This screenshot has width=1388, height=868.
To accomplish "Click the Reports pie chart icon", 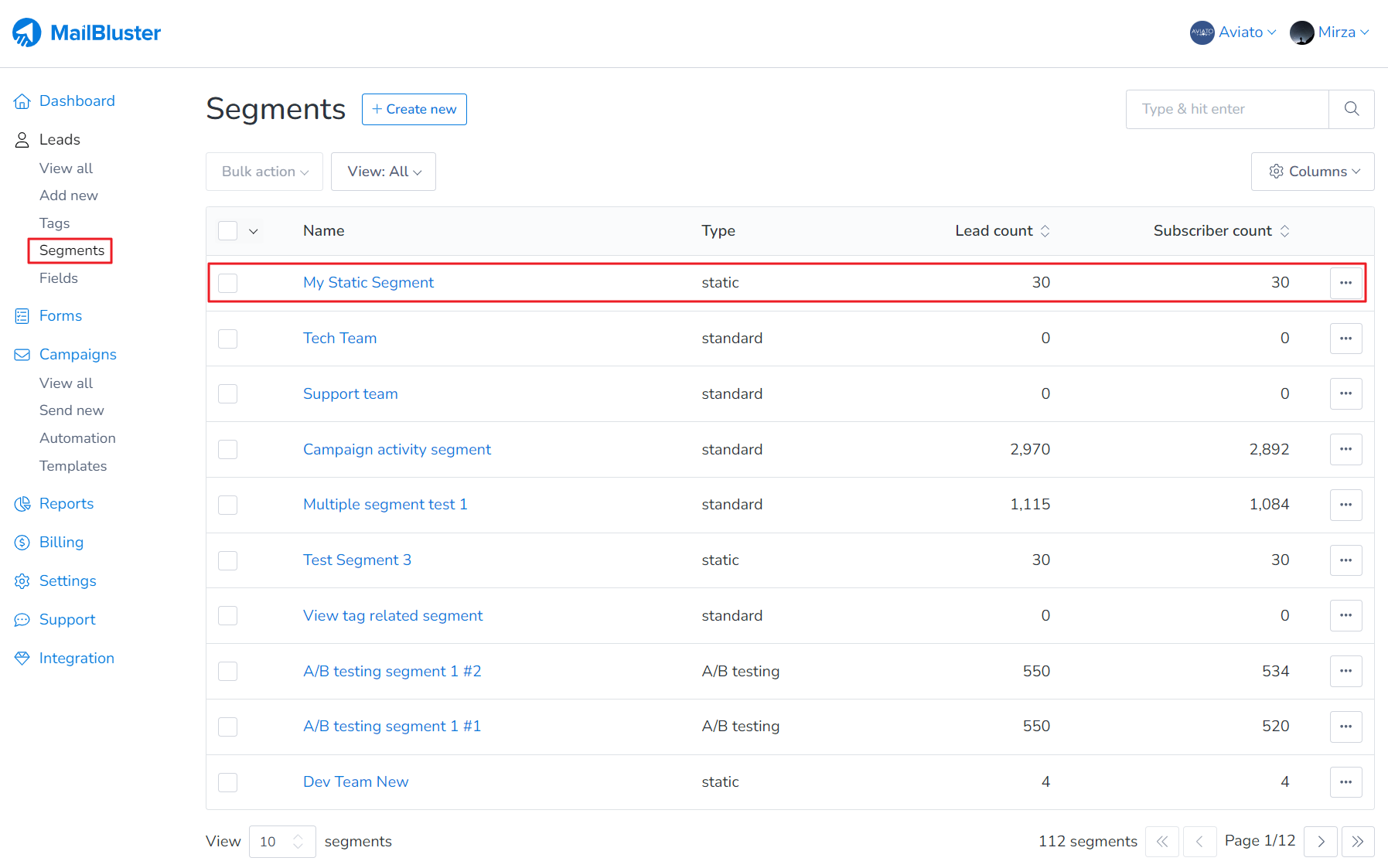I will 22,504.
